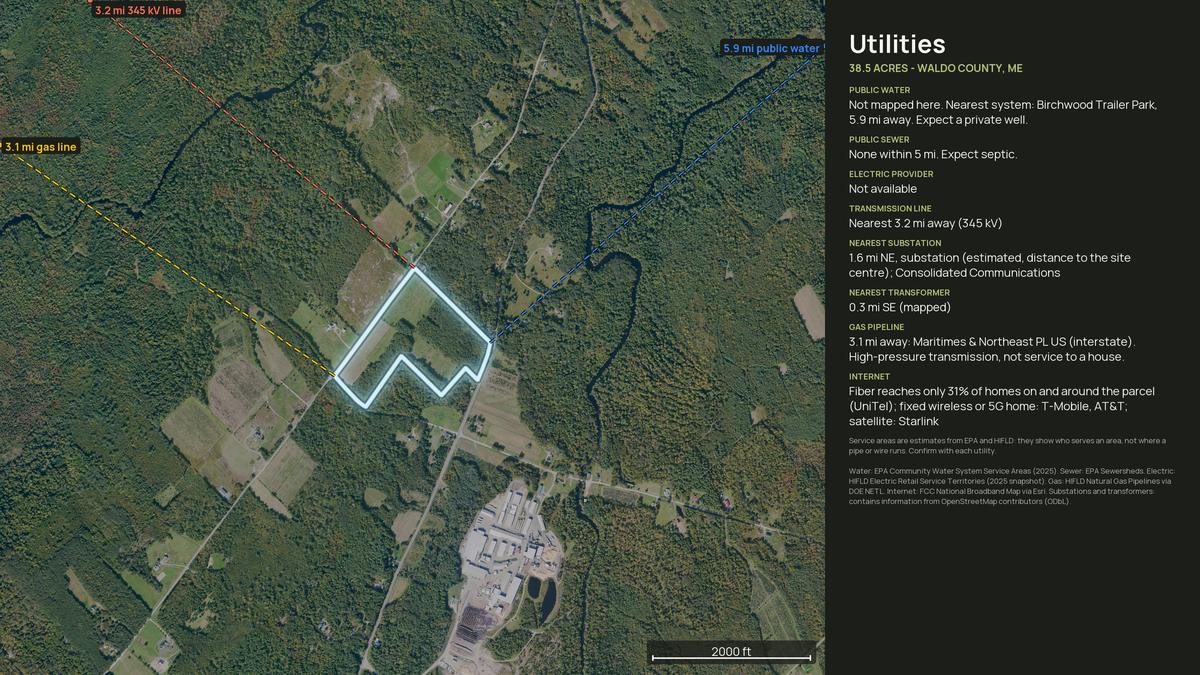Image resolution: width=1200 pixels, height=675 pixels.
Task: Click the Maritimes & Northeast PL pipeline description
Action: (992, 349)
